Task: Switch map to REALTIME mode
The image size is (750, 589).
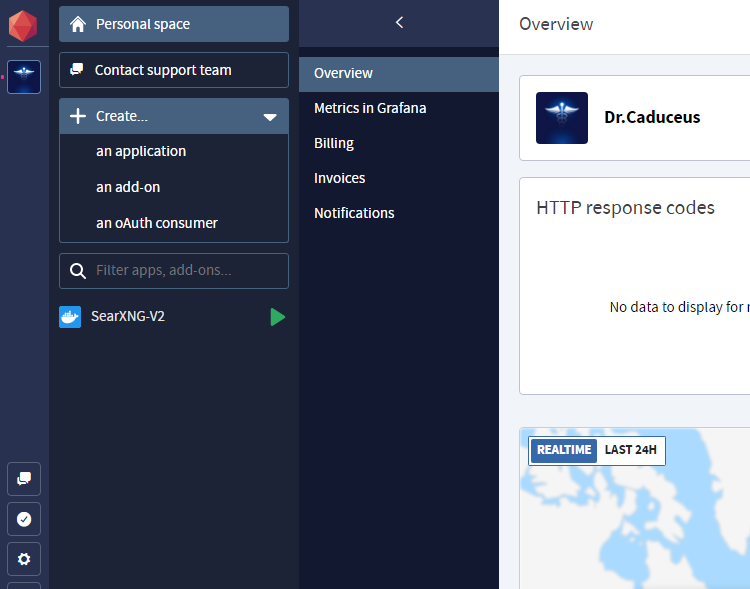Action: pos(564,450)
